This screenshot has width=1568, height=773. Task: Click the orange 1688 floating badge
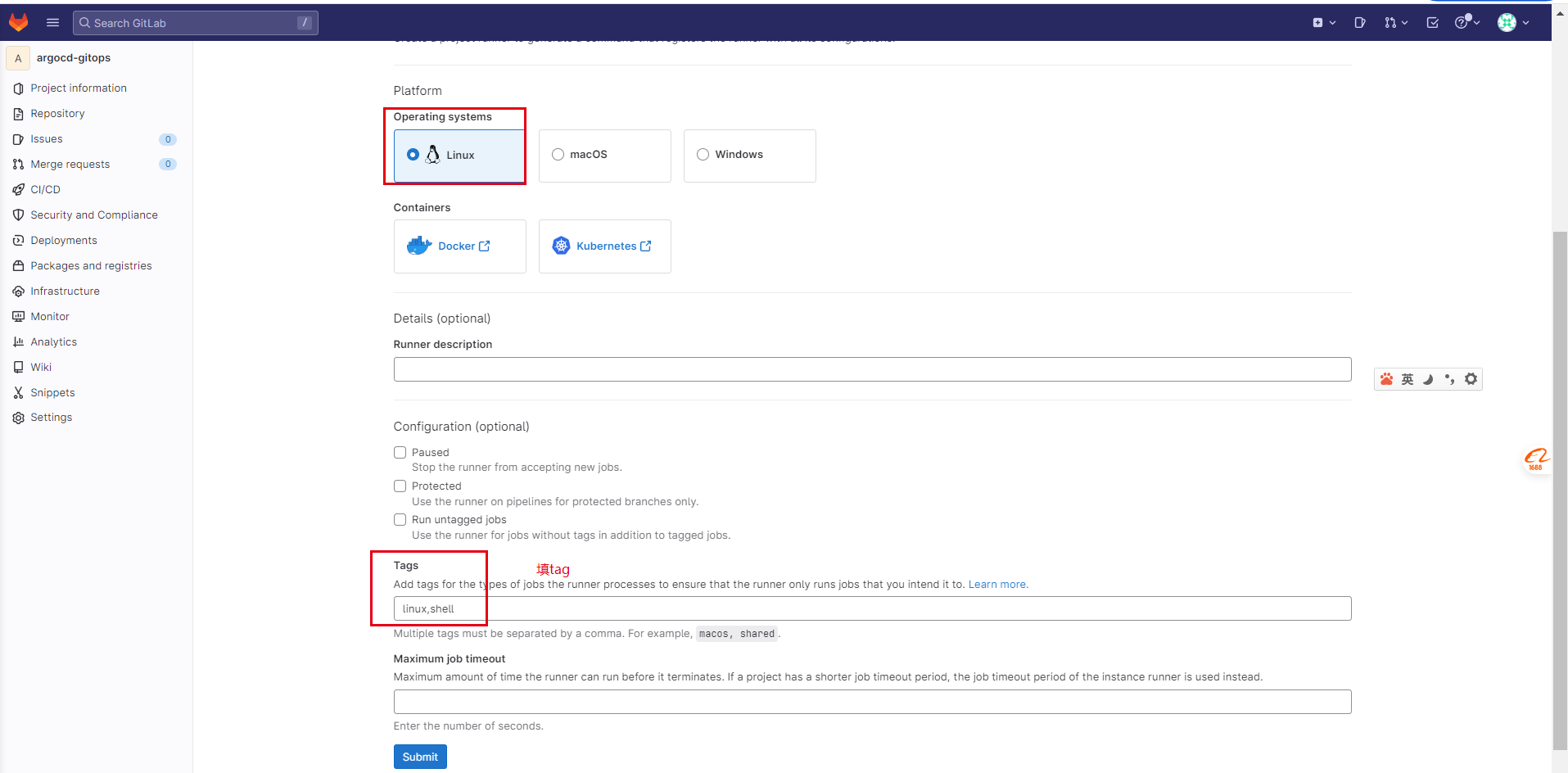[1536, 459]
